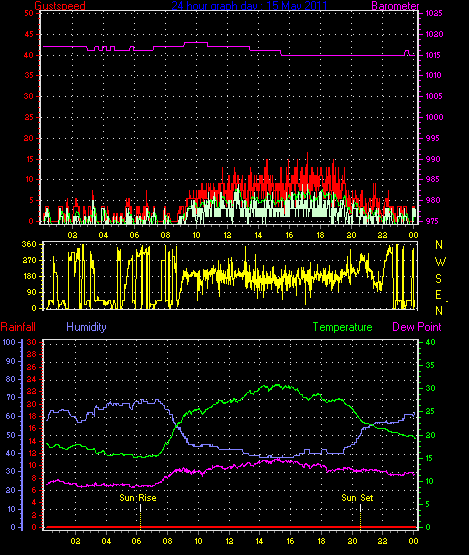Click the Humidity legend label
The height and width of the screenshot is (555, 469).
pyautogui.click(x=86, y=327)
